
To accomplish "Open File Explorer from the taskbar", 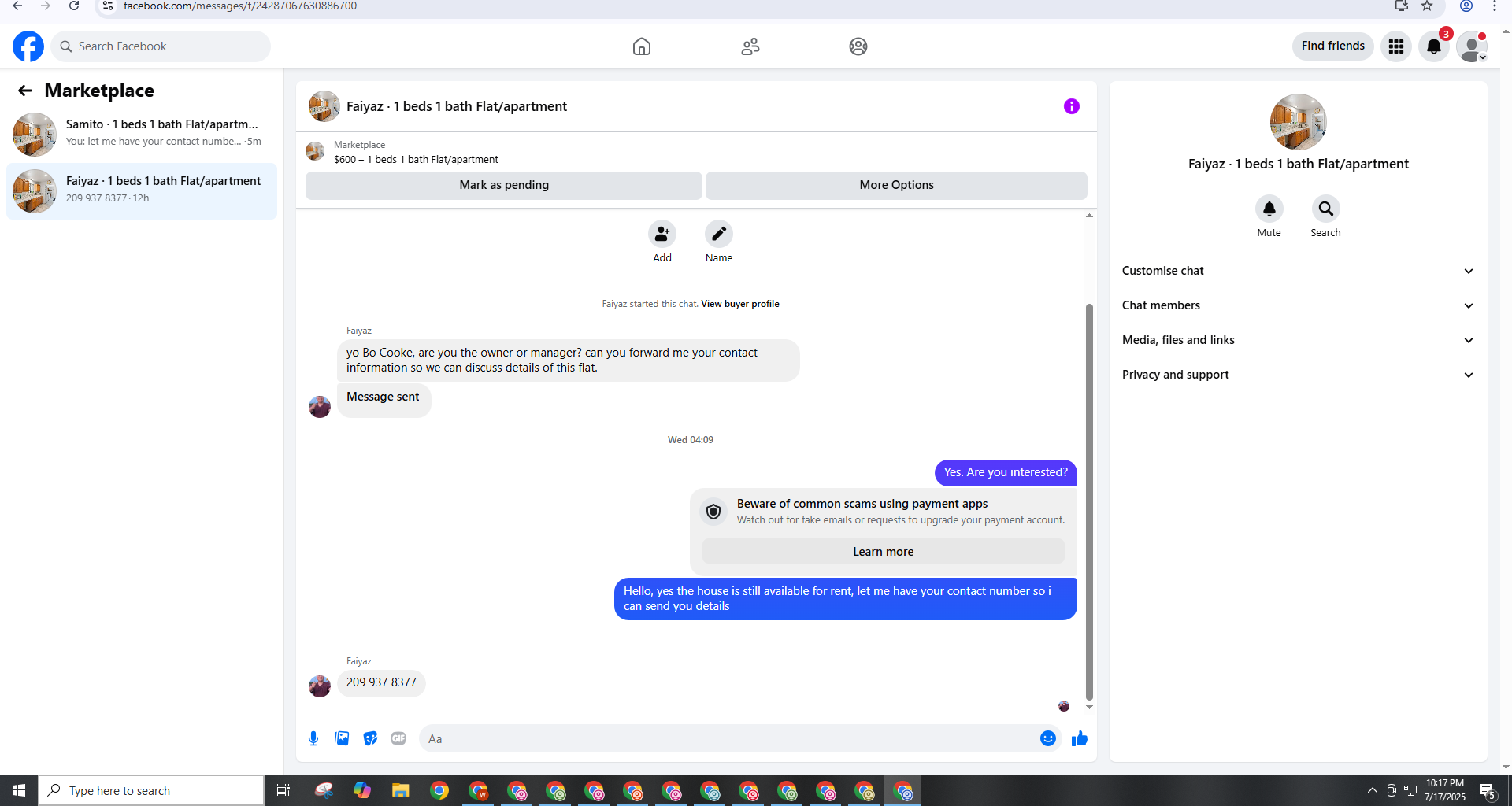I will (401, 790).
